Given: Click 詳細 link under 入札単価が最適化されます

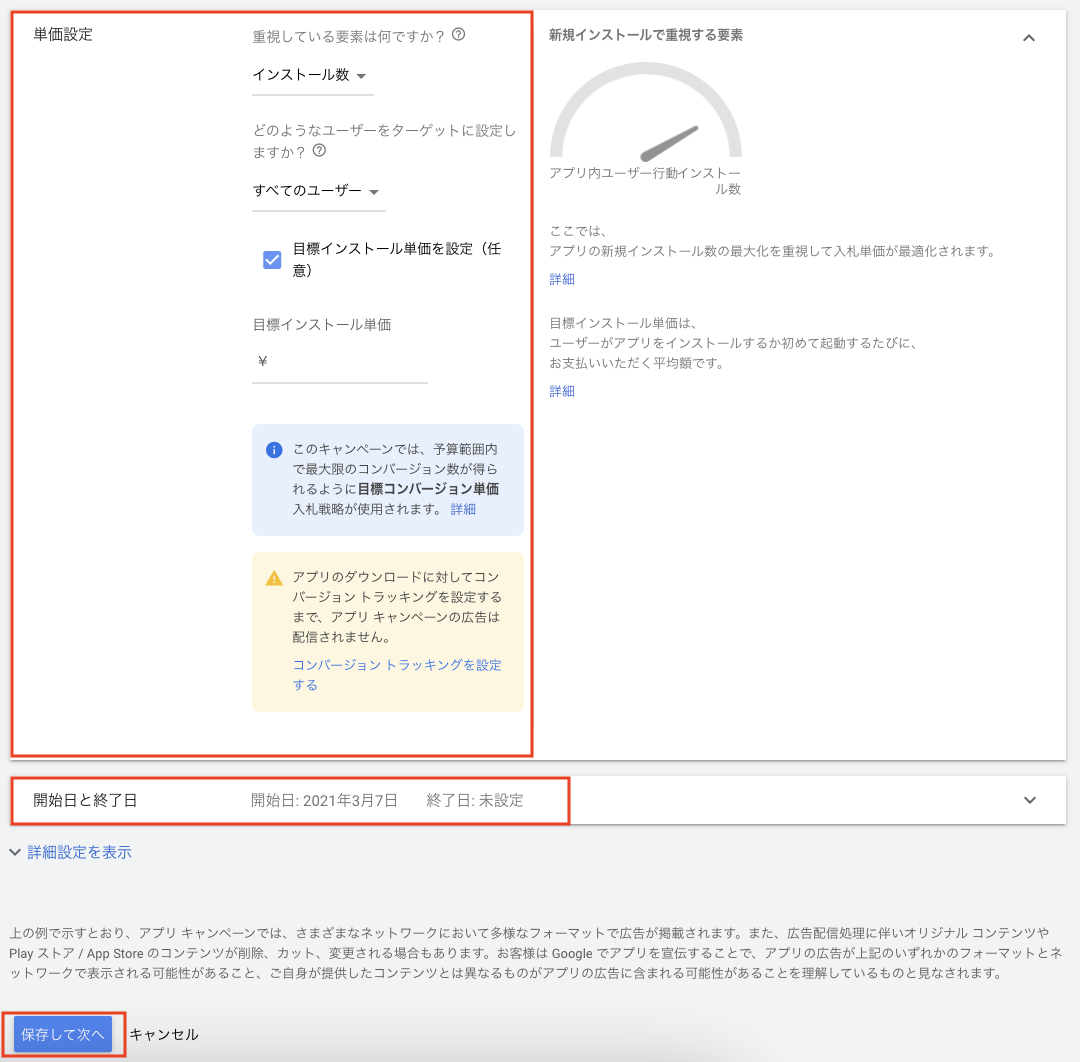Looking at the screenshot, I should click(562, 279).
